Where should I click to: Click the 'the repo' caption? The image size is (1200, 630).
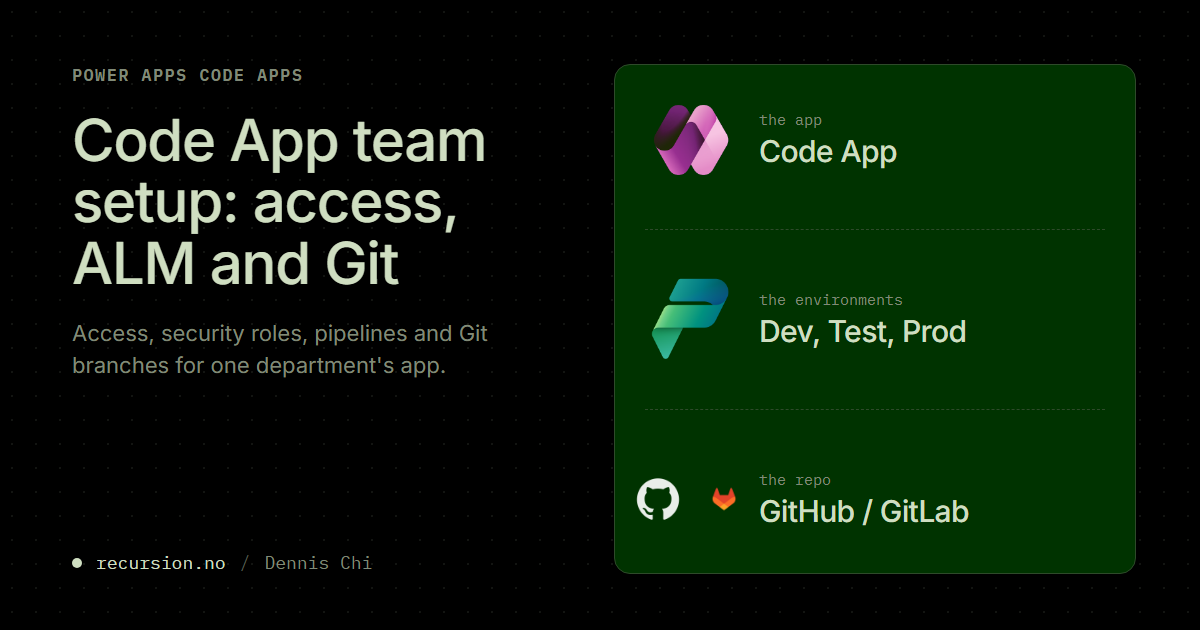(x=795, y=480)
